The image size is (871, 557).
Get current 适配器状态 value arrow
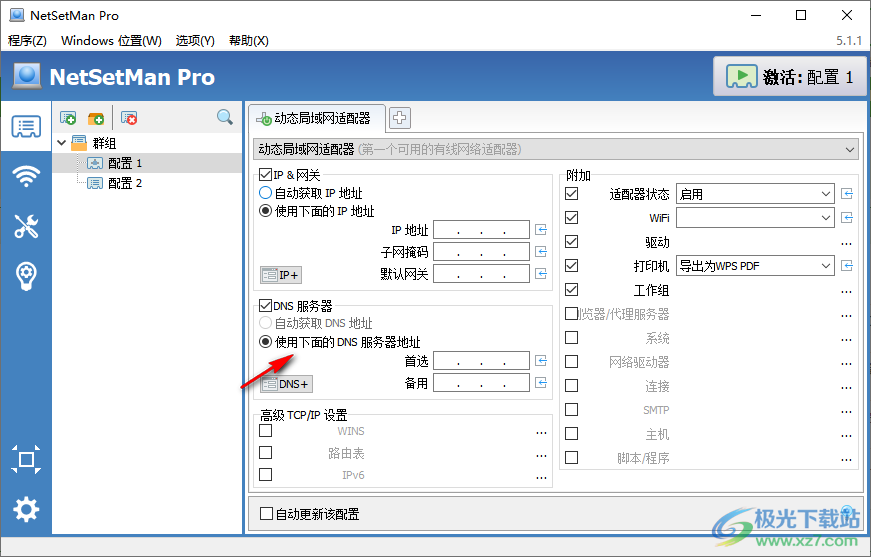coord(847,193)
